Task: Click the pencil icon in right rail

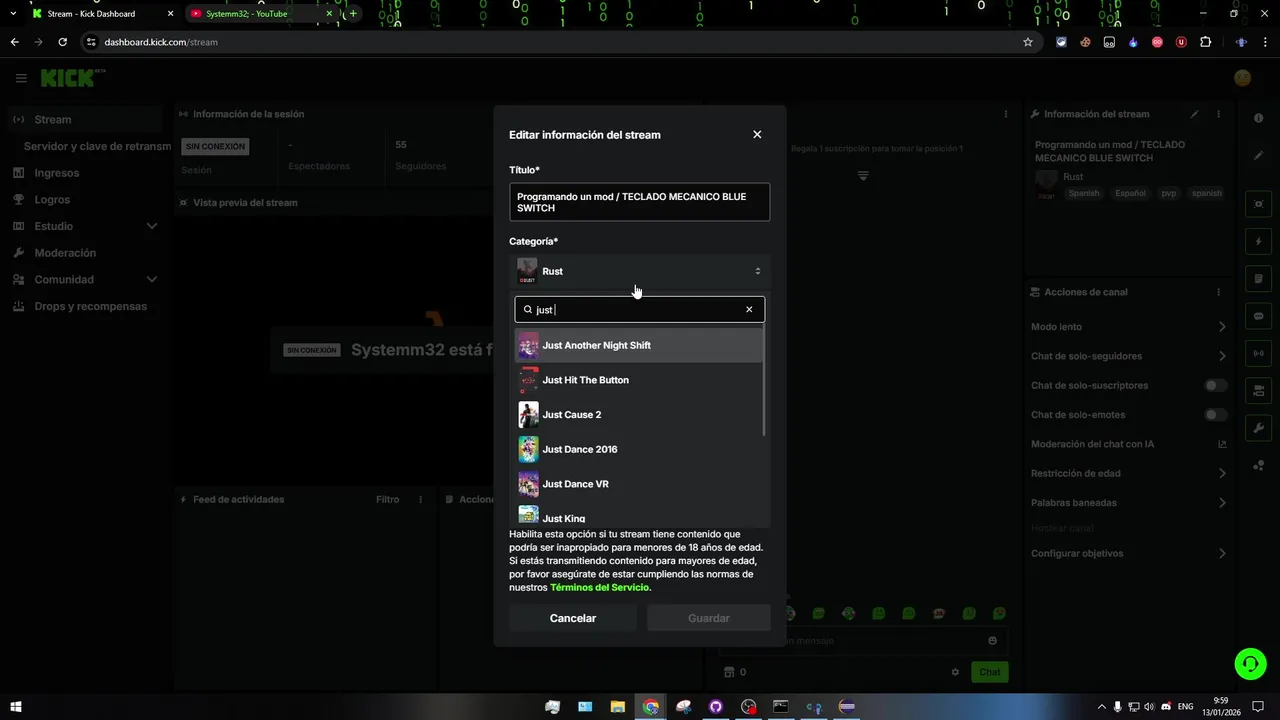Action: point(1258,156)
